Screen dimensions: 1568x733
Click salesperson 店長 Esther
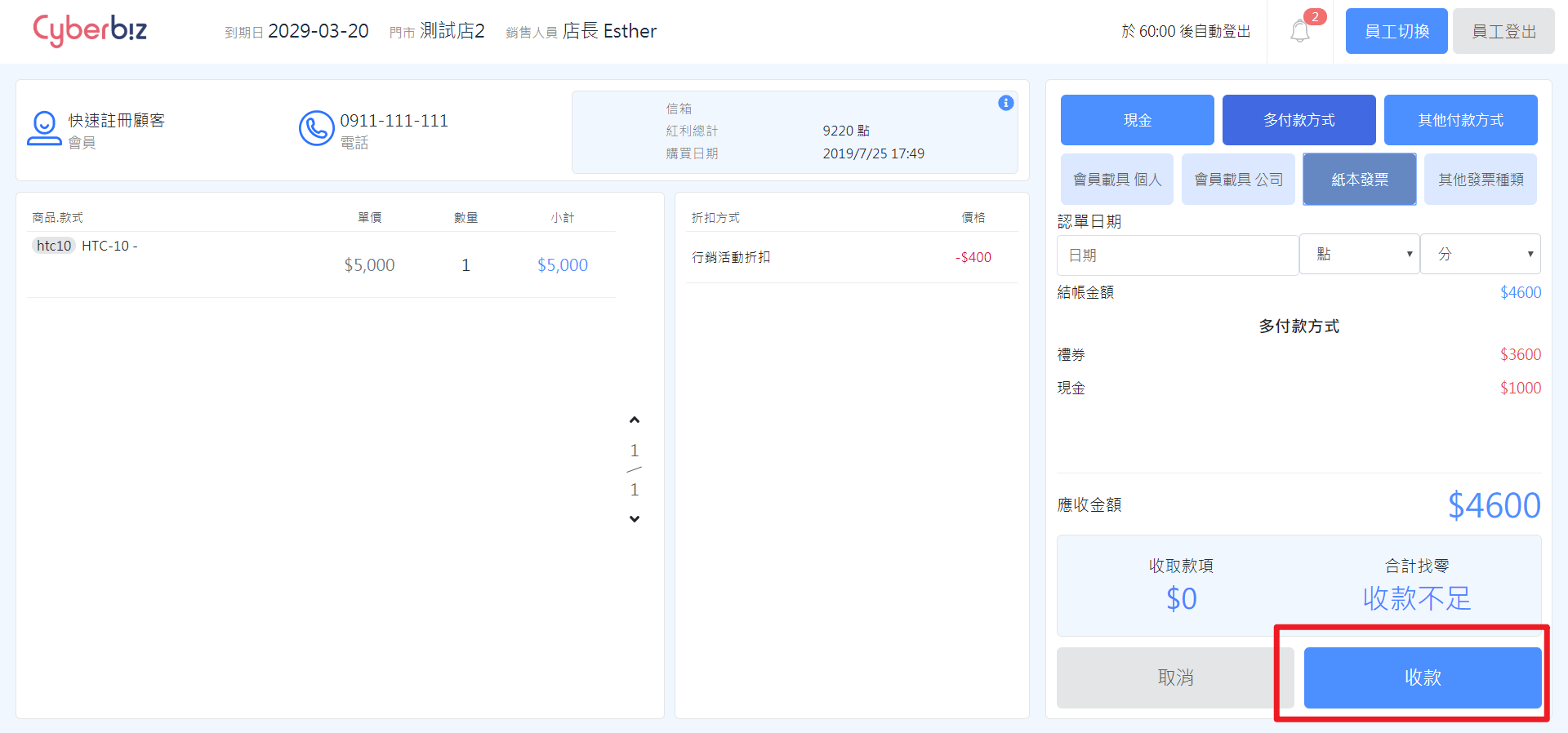tap(609, 31)
